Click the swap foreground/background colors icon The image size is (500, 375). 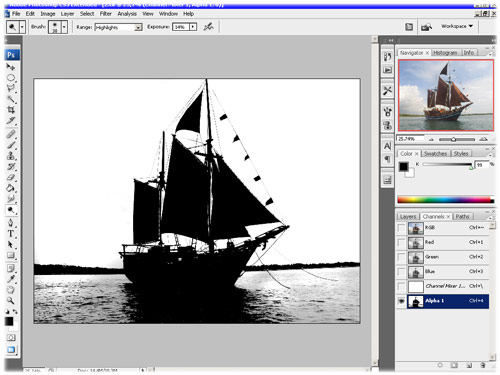[x=15, y=312]
